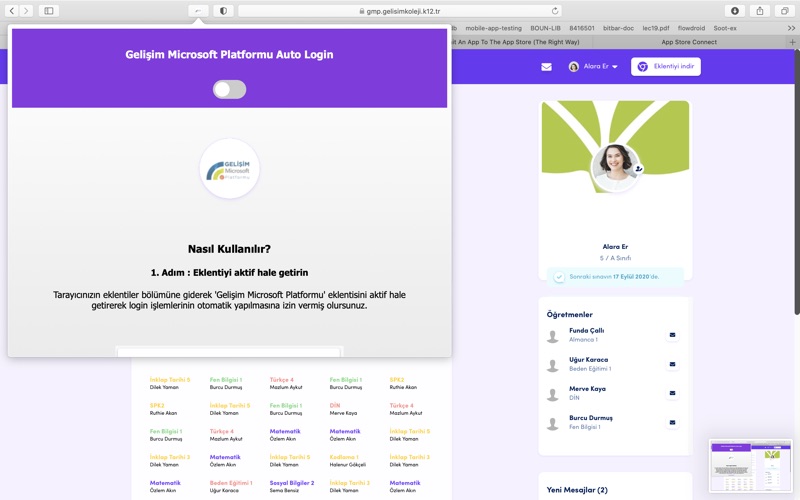
Task: Go forward with Safari's forward arrow
Action: click(x=26, y=10)
